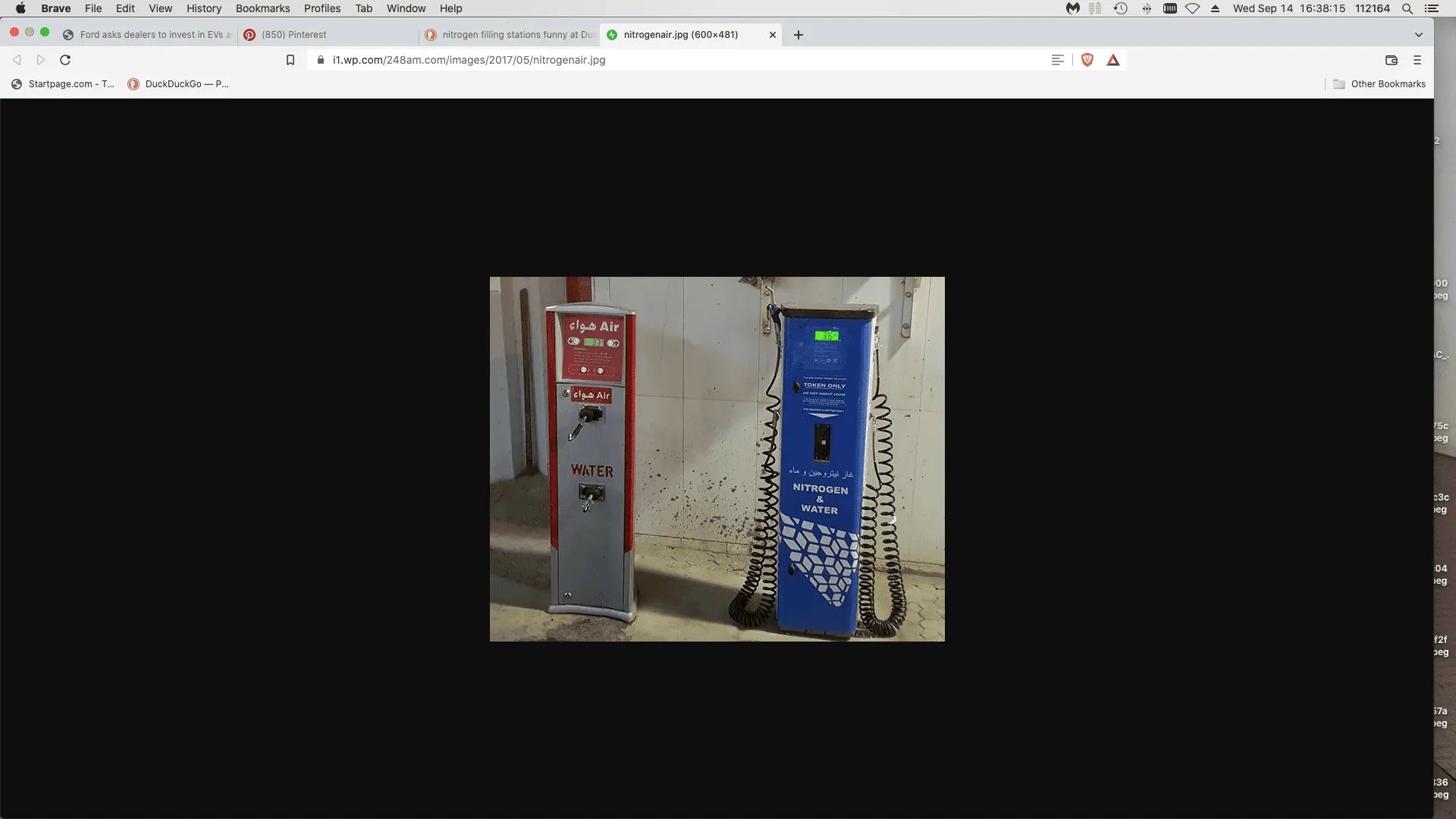Open a new tab with the plus button
Viewport: 1456px width, 819px height.
coord(799,35)
